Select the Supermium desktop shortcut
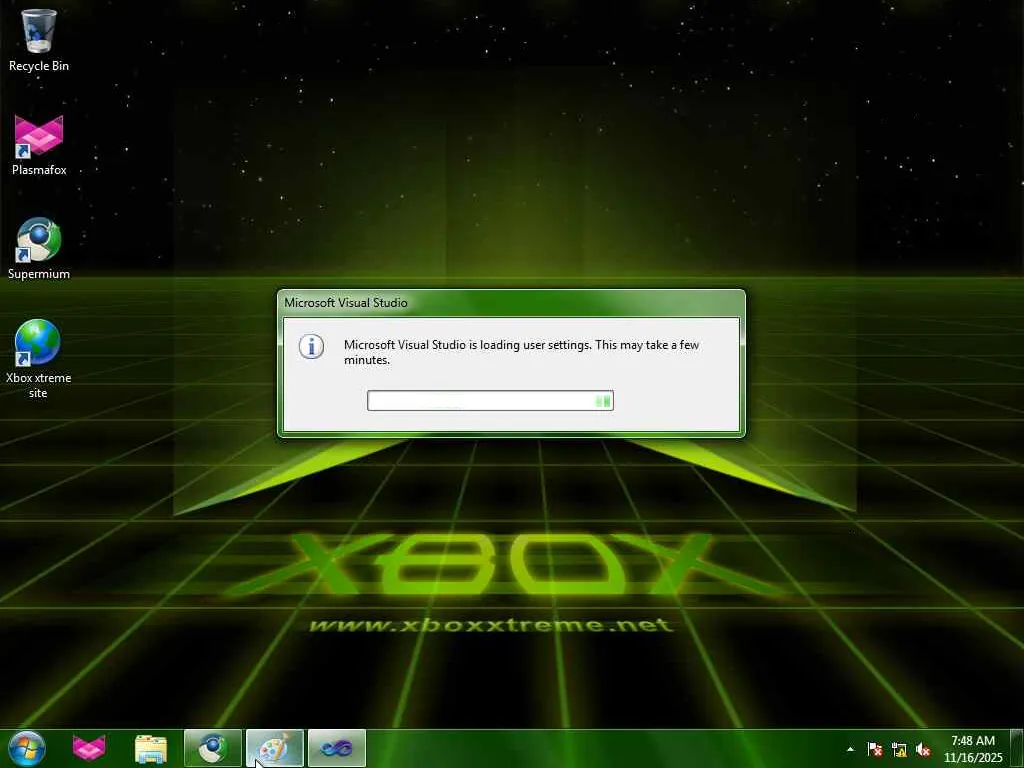This screenshot has height=768, width=1024. (x=39, y=249)
